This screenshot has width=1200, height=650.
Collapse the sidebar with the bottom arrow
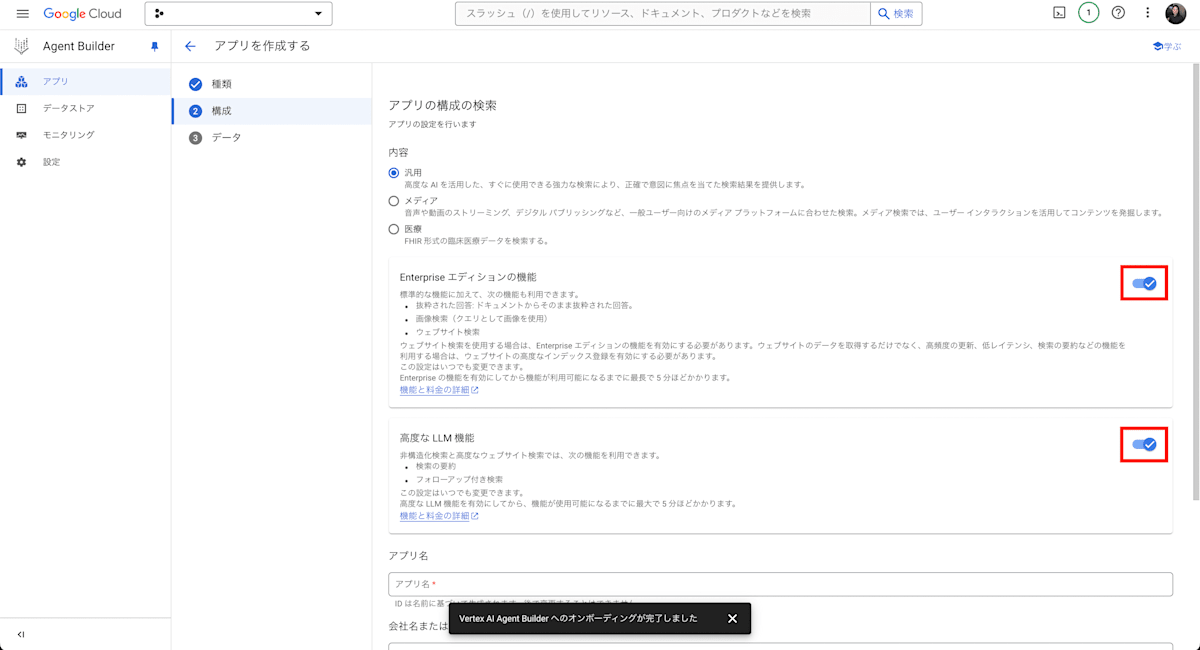tap(21, 634)
